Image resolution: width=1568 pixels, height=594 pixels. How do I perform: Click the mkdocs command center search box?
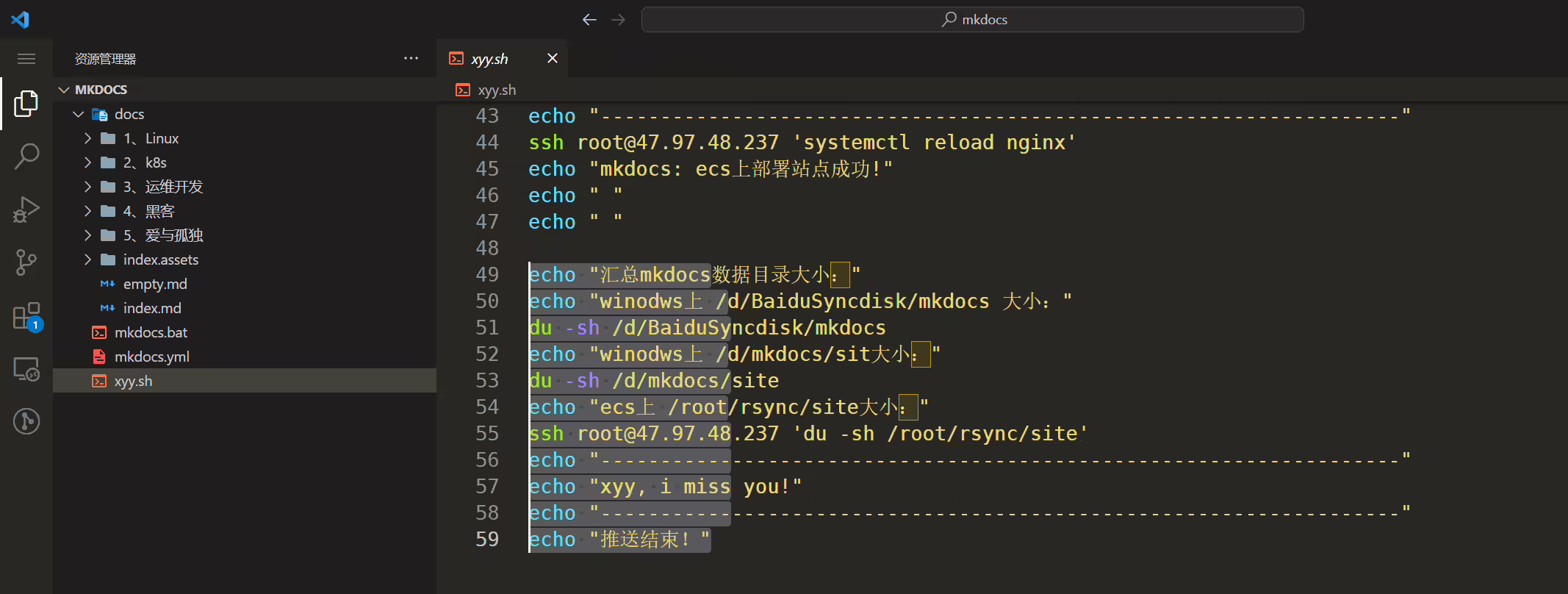tap(973, 20)
